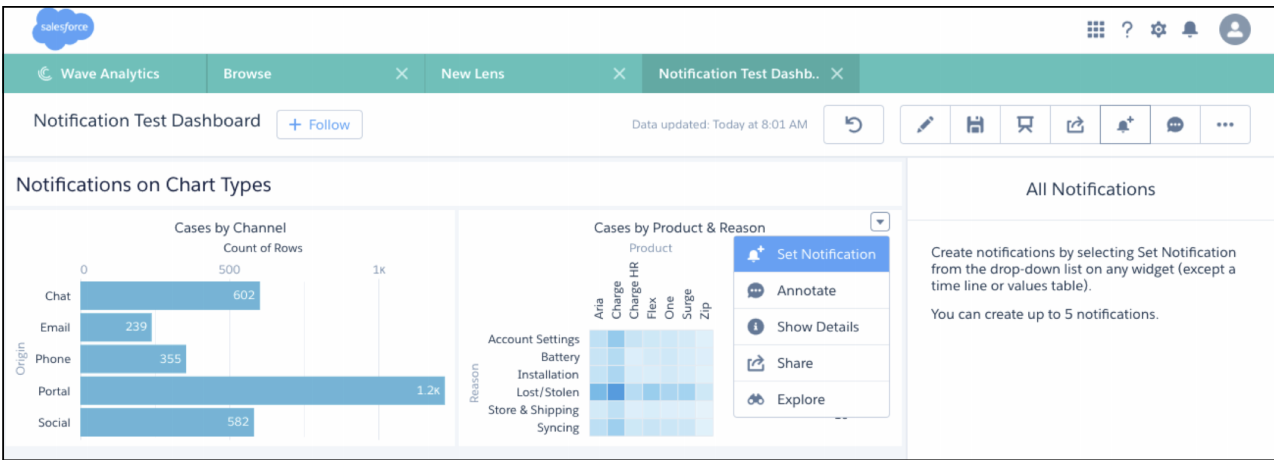
Task: Click the Lost/Stolen reason label
Action: [547, 392]
